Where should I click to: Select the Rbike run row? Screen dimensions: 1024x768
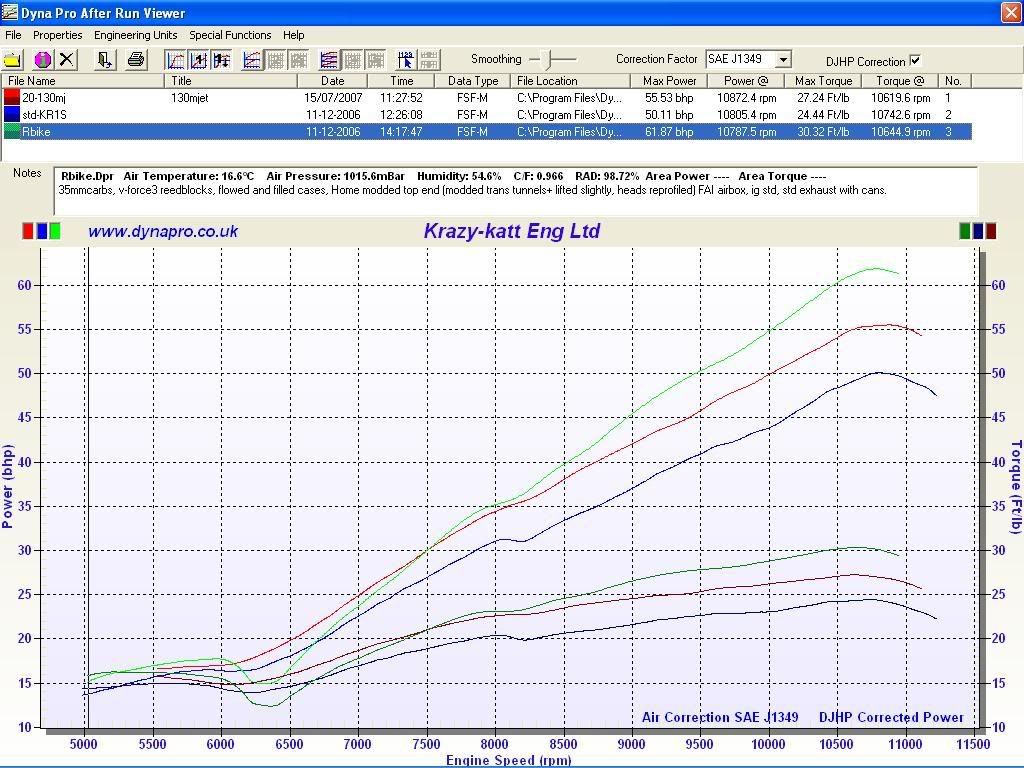(x=487, y=131)
